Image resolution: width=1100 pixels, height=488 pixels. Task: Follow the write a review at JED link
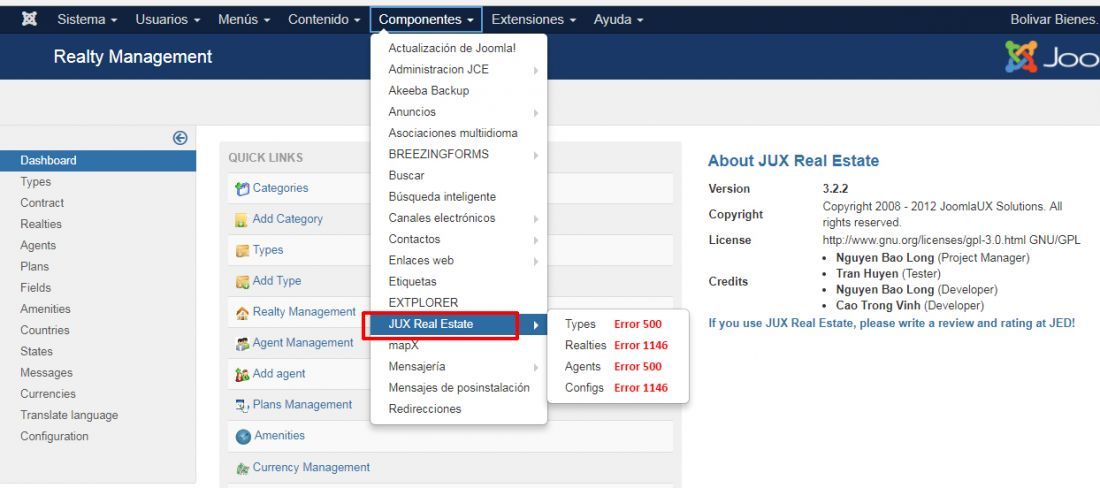pos(892,323)
